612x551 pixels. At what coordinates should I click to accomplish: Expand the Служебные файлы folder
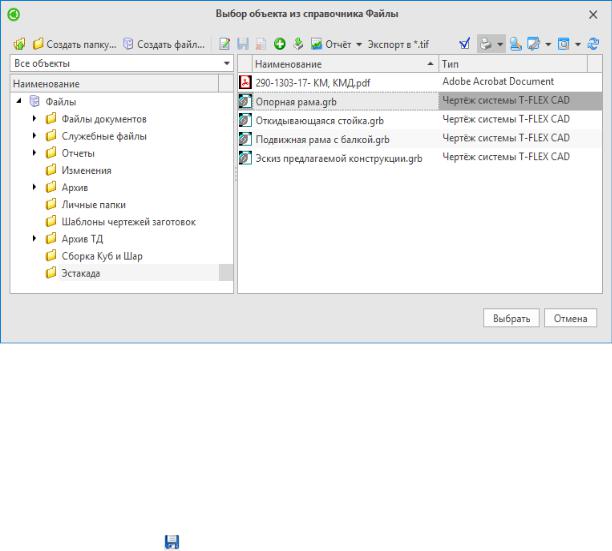click(34, 135)
